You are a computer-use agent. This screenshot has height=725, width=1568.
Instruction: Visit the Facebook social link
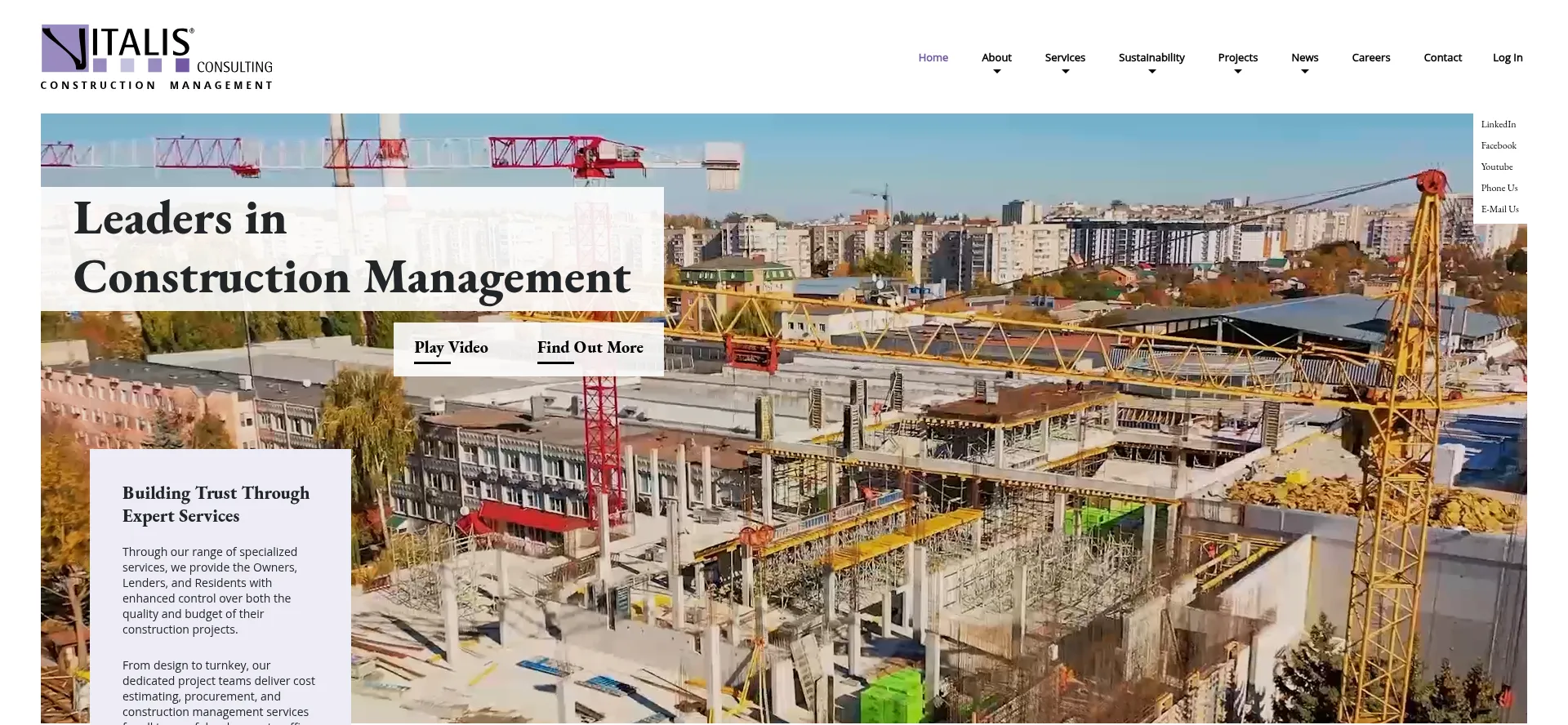[1499, 145]
